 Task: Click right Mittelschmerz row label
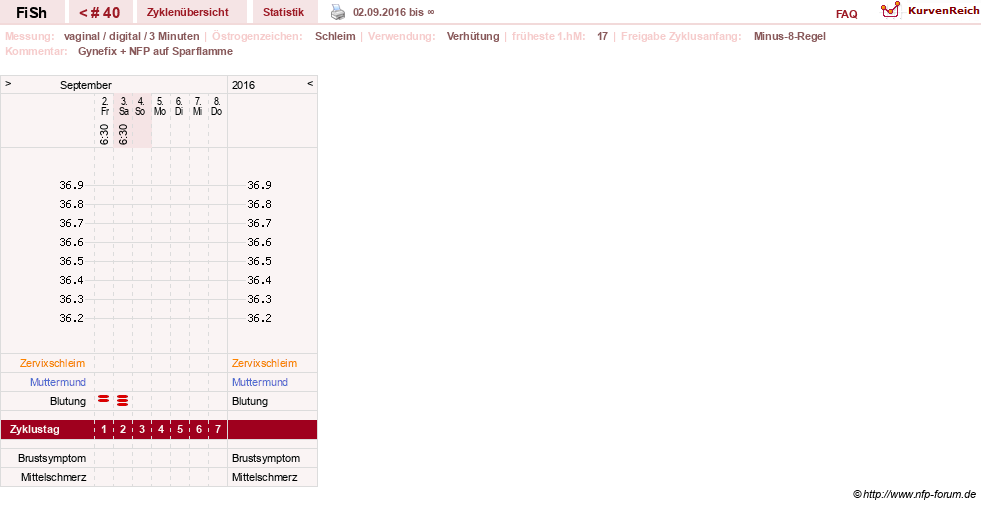(265, 477)
